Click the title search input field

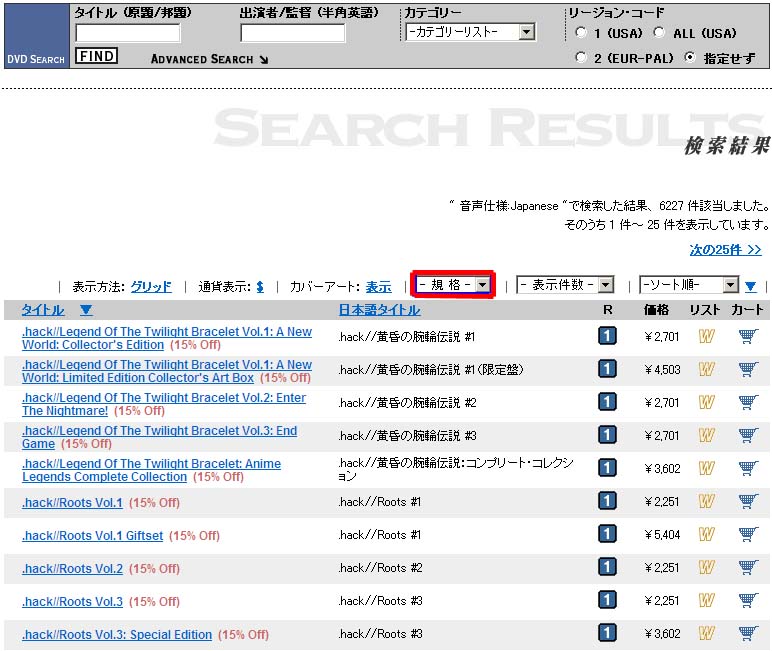click(x=128, y=33)
